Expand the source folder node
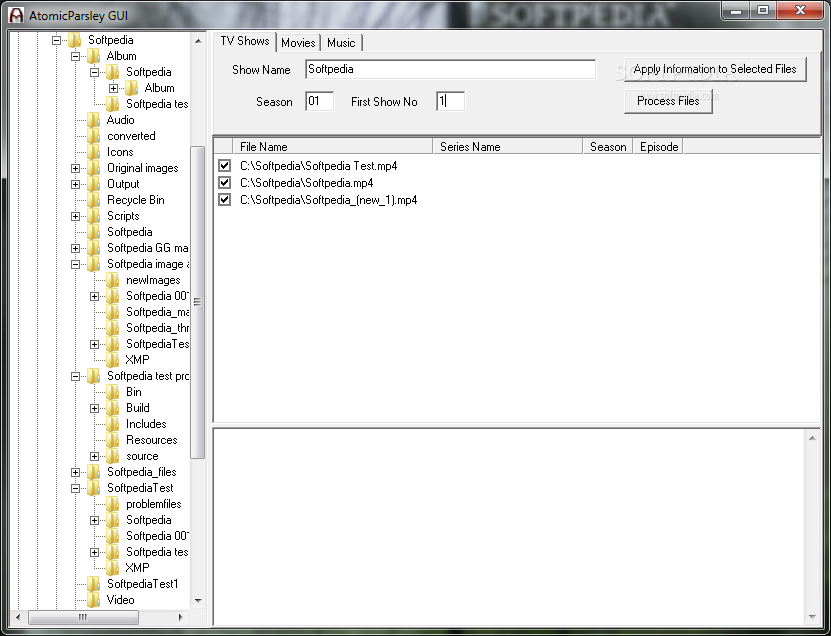Screen dimensions: 831x636 [x=94, y=456]
